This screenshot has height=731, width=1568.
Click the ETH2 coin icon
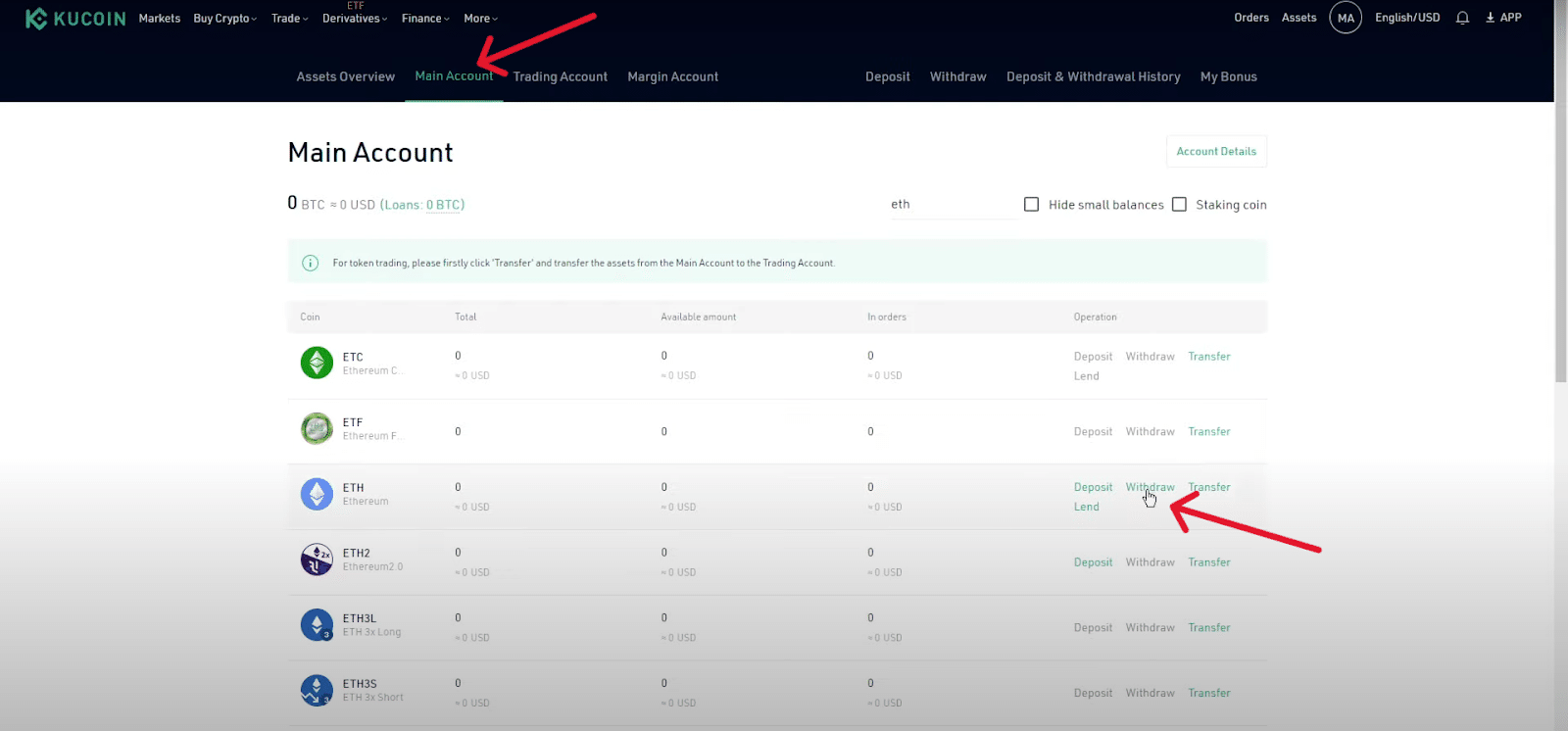(317, 560)
